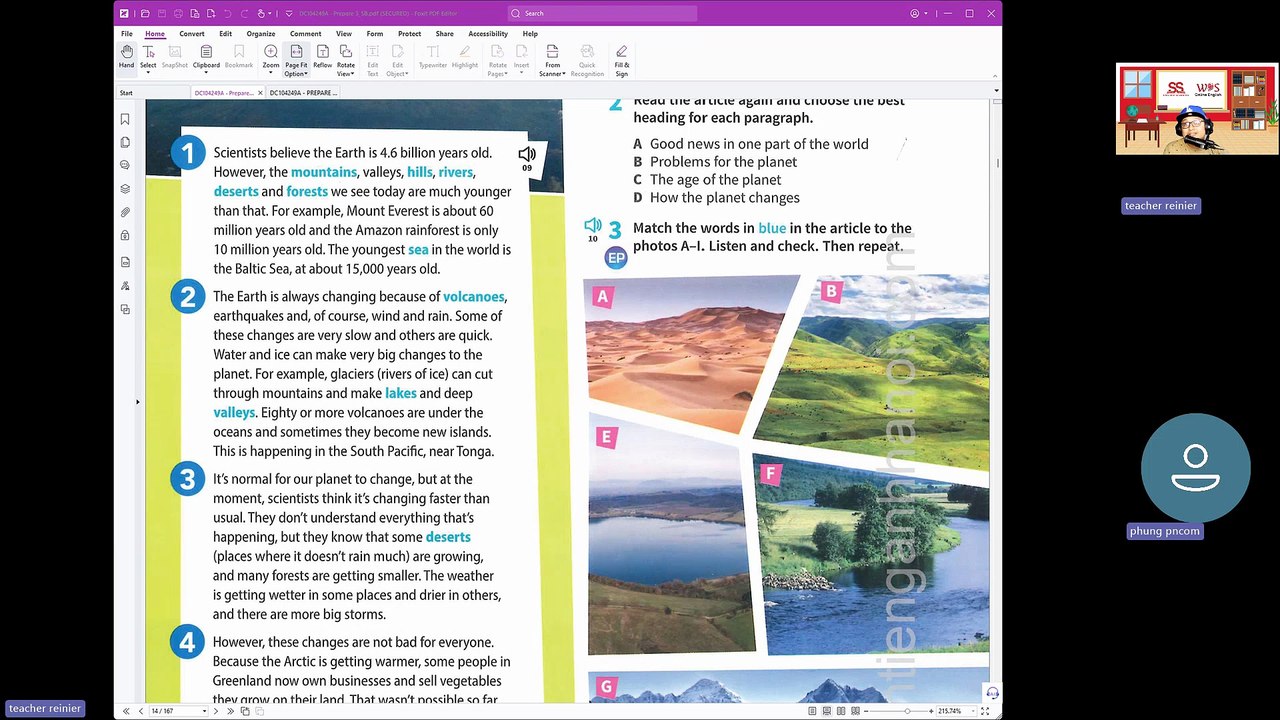1280x720 pixels.
Task: Switch to the Share tab
Action: (444, 33)
